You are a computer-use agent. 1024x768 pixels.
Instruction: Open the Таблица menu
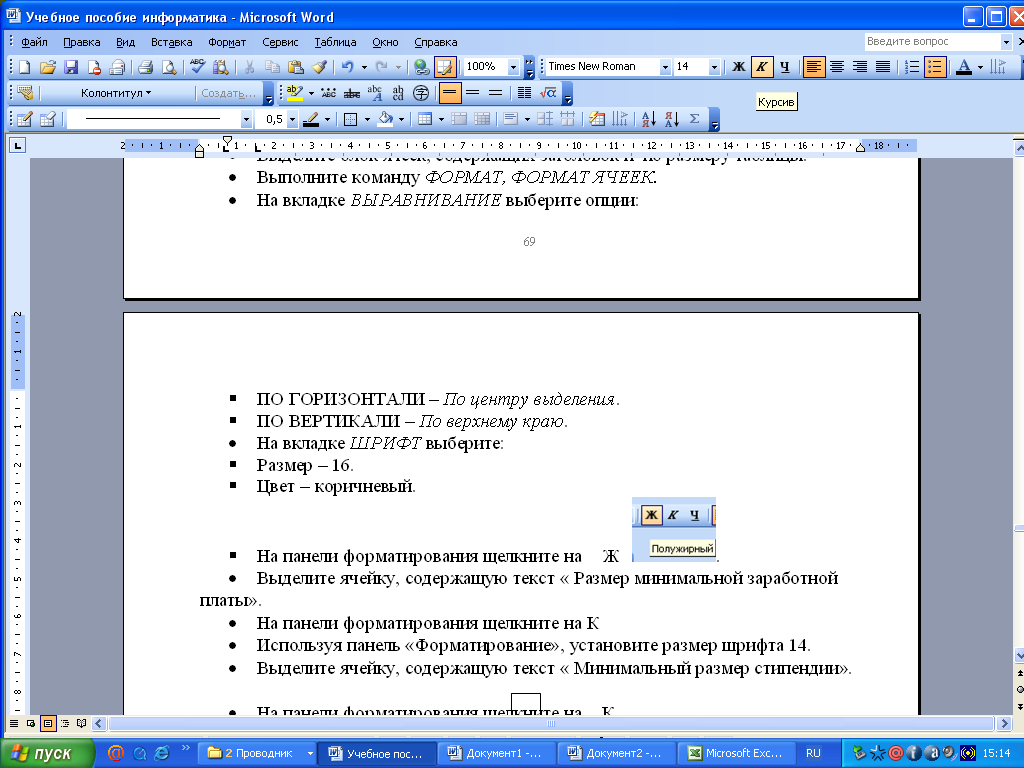pos(335,42)
